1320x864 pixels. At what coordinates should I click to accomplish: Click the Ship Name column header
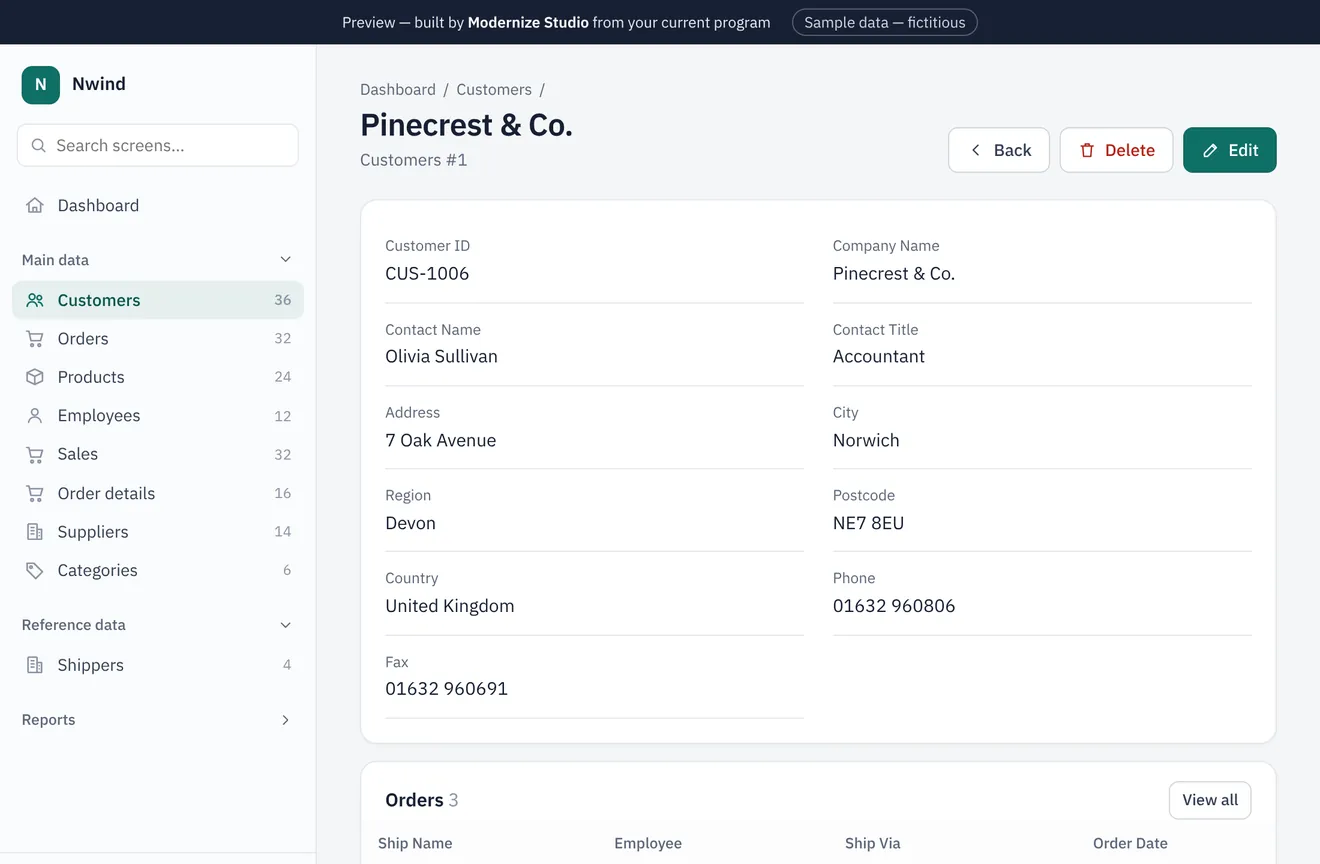click(415, 843)
